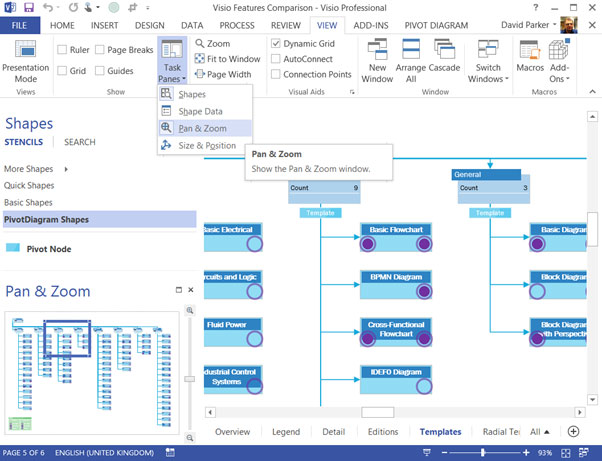Image resolution: width=602 pixels, height=461 pixels.
Task: Click the status bar zoom slider handle
Action: [483, 453]
